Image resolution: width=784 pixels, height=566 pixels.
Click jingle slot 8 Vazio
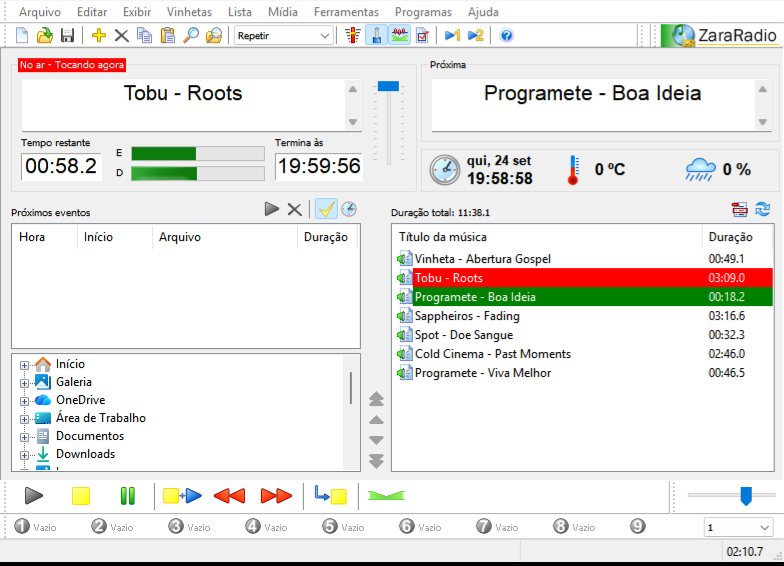click(x=574, y=526)
